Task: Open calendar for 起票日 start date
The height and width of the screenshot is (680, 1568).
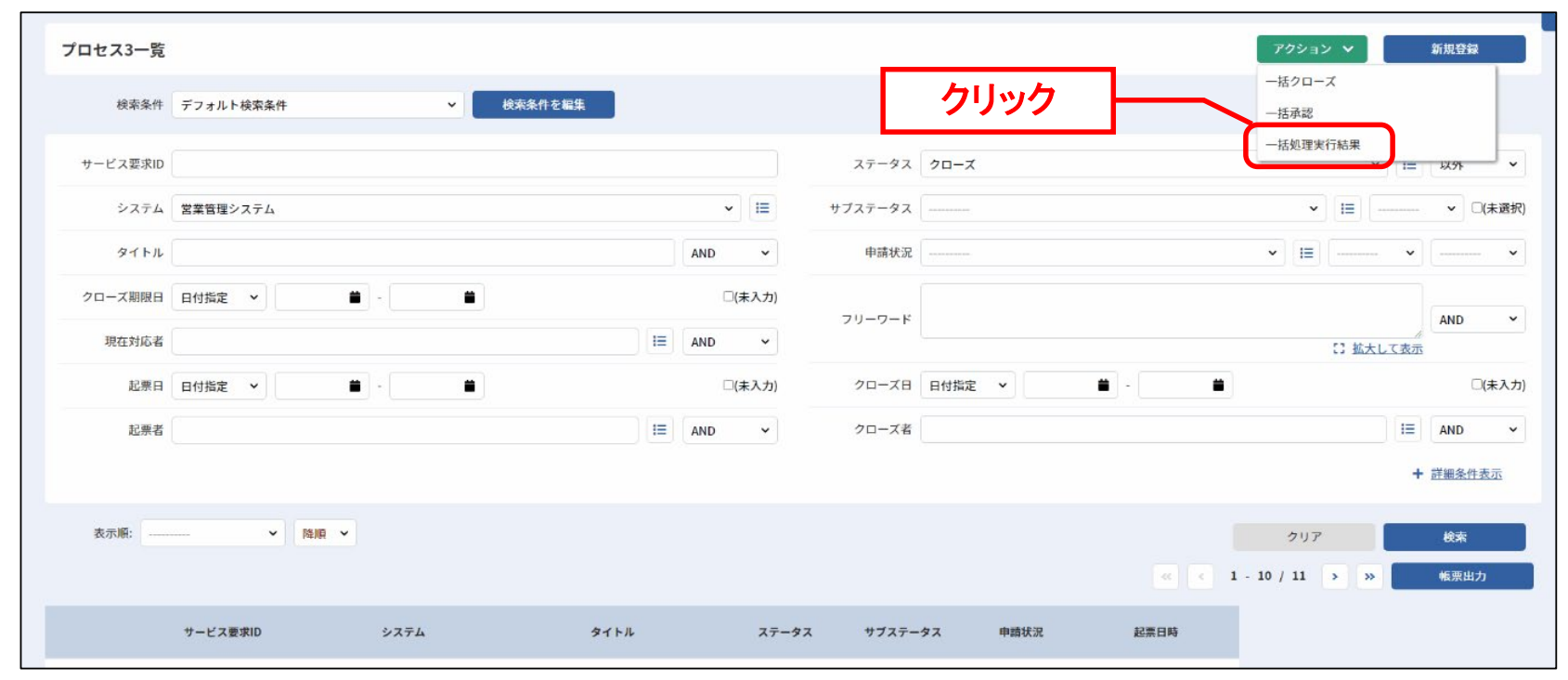Action: [x=355, y=386]
